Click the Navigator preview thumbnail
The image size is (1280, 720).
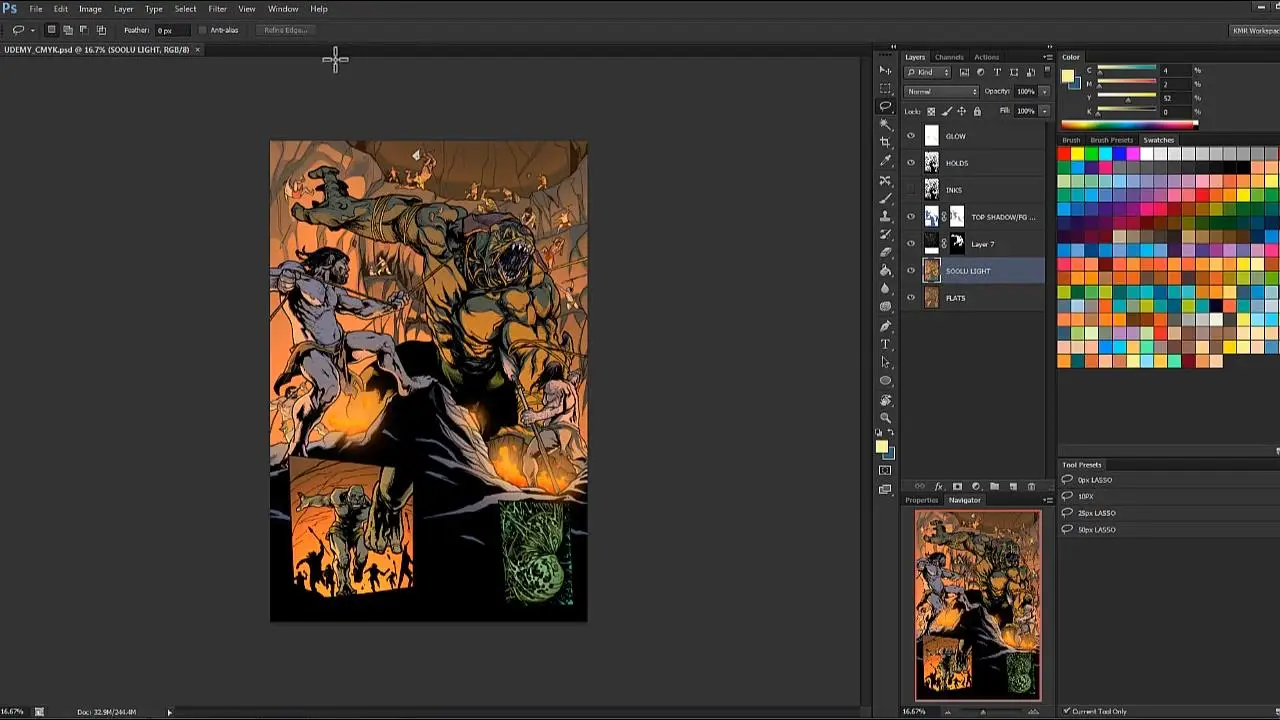(978, 605)
